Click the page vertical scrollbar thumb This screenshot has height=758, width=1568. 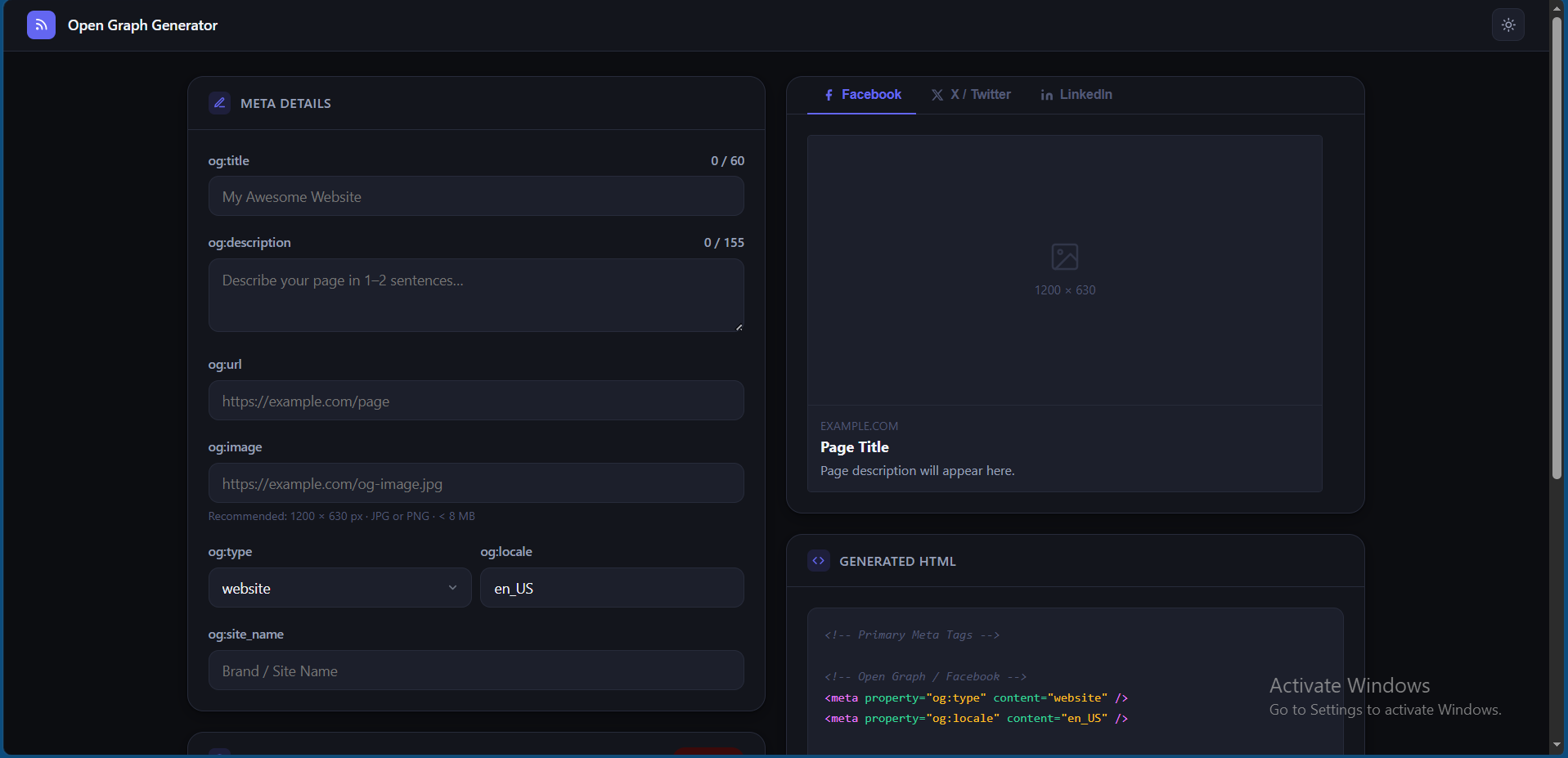[1557, 248]
